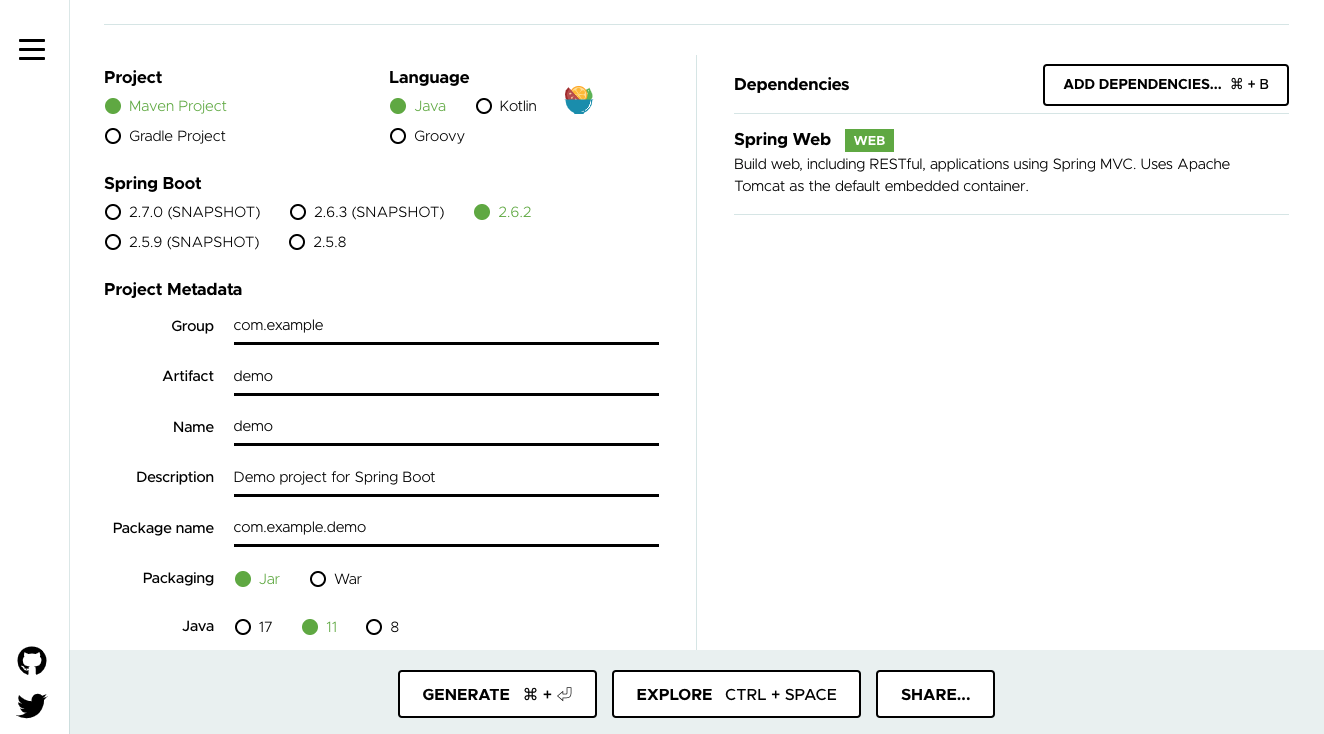Click the colorful avatar icon beside Kotlin
The width and height of the screenshot is (1324, 734).
[x=579, y=99]
